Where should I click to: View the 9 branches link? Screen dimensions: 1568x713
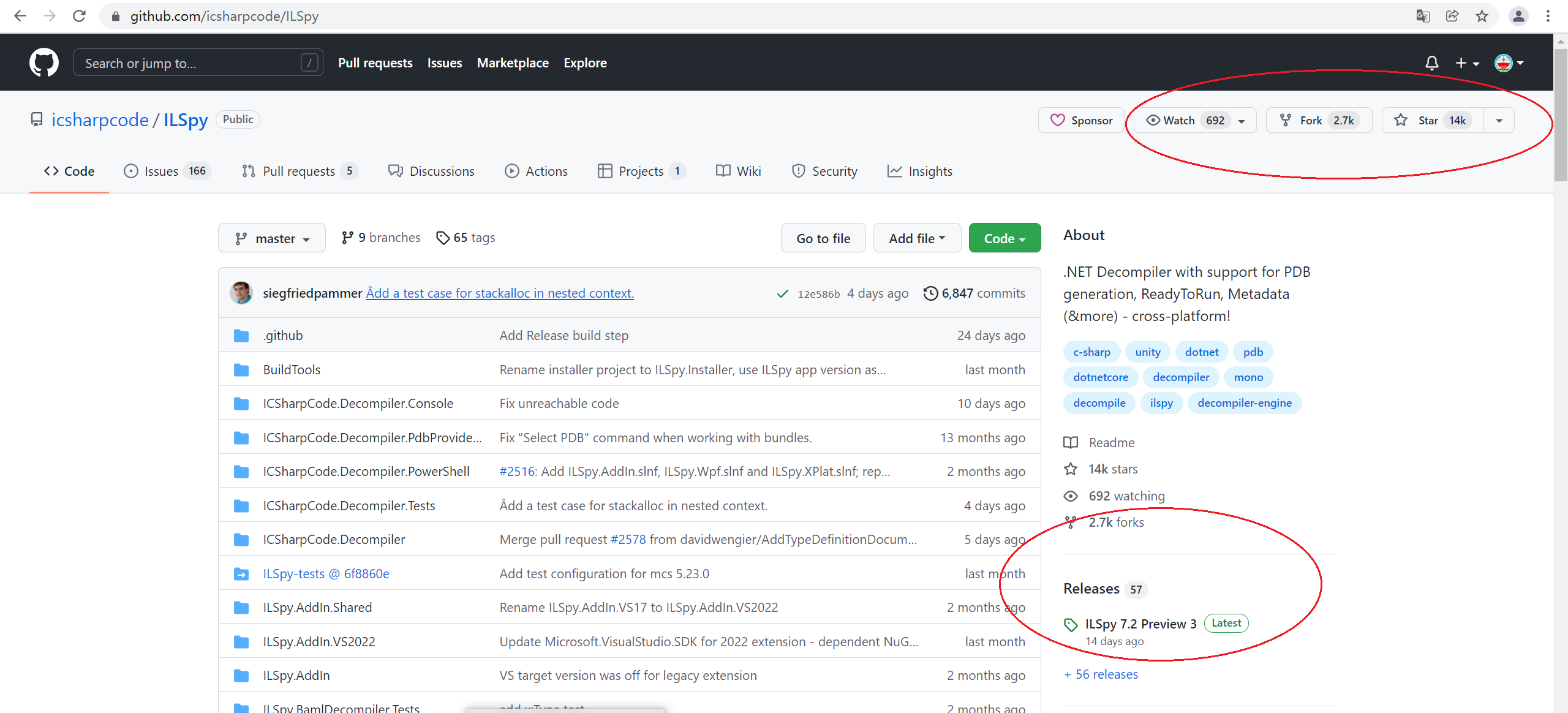(381, 238)
